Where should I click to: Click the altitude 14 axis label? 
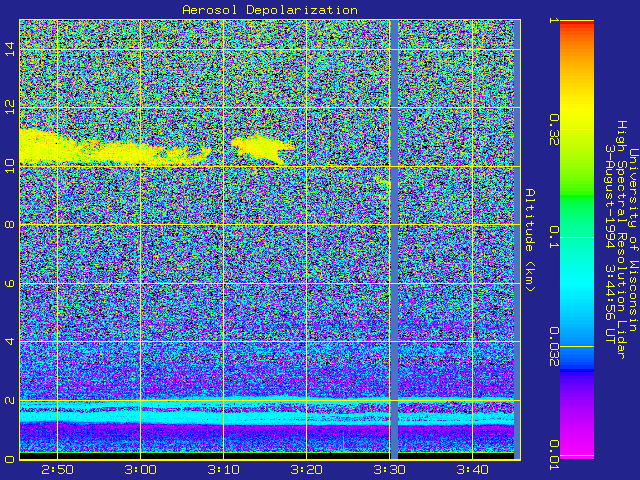click(x=9, y=49)
